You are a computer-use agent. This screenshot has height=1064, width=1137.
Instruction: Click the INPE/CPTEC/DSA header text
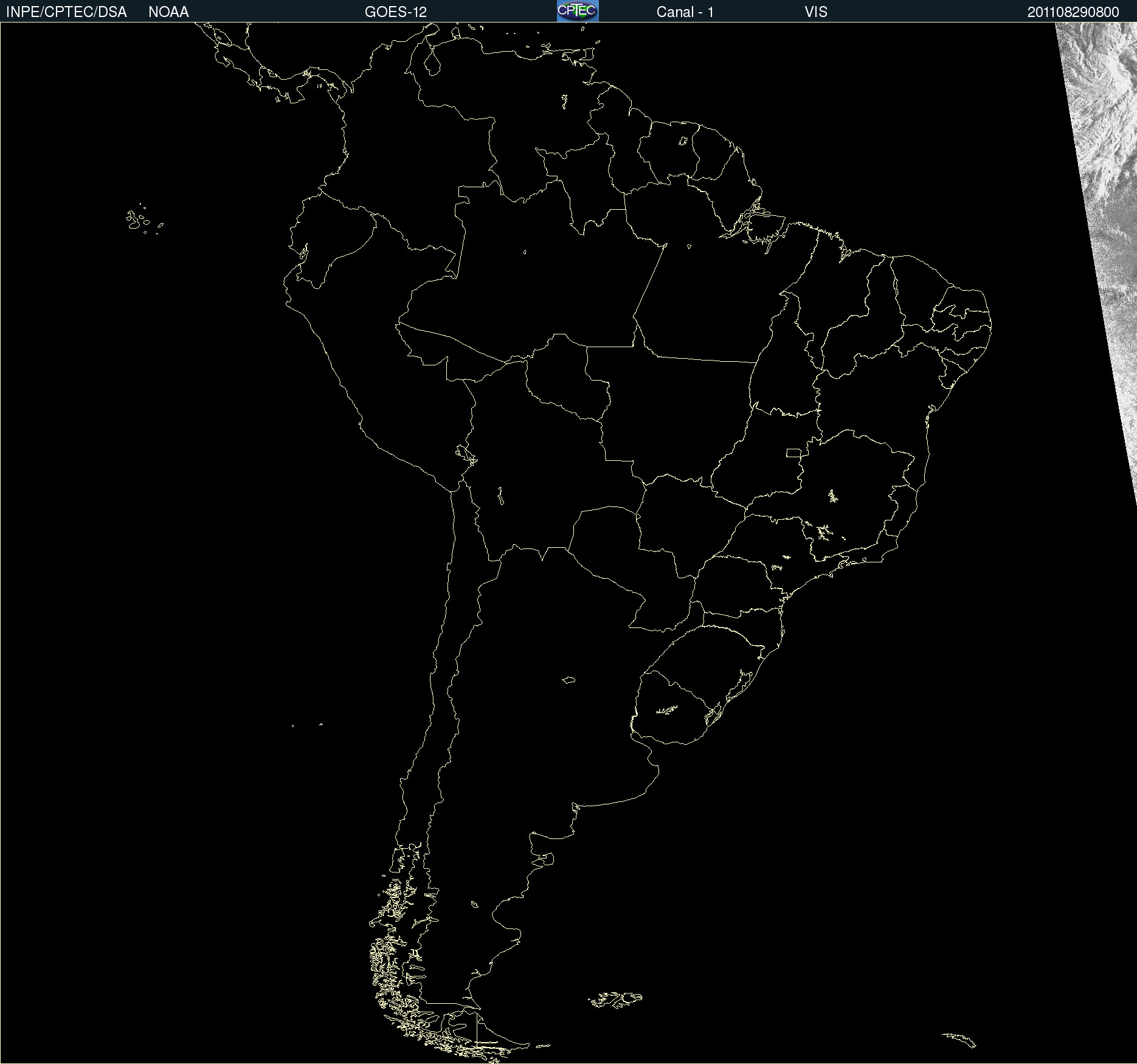(x=66, y=12)
